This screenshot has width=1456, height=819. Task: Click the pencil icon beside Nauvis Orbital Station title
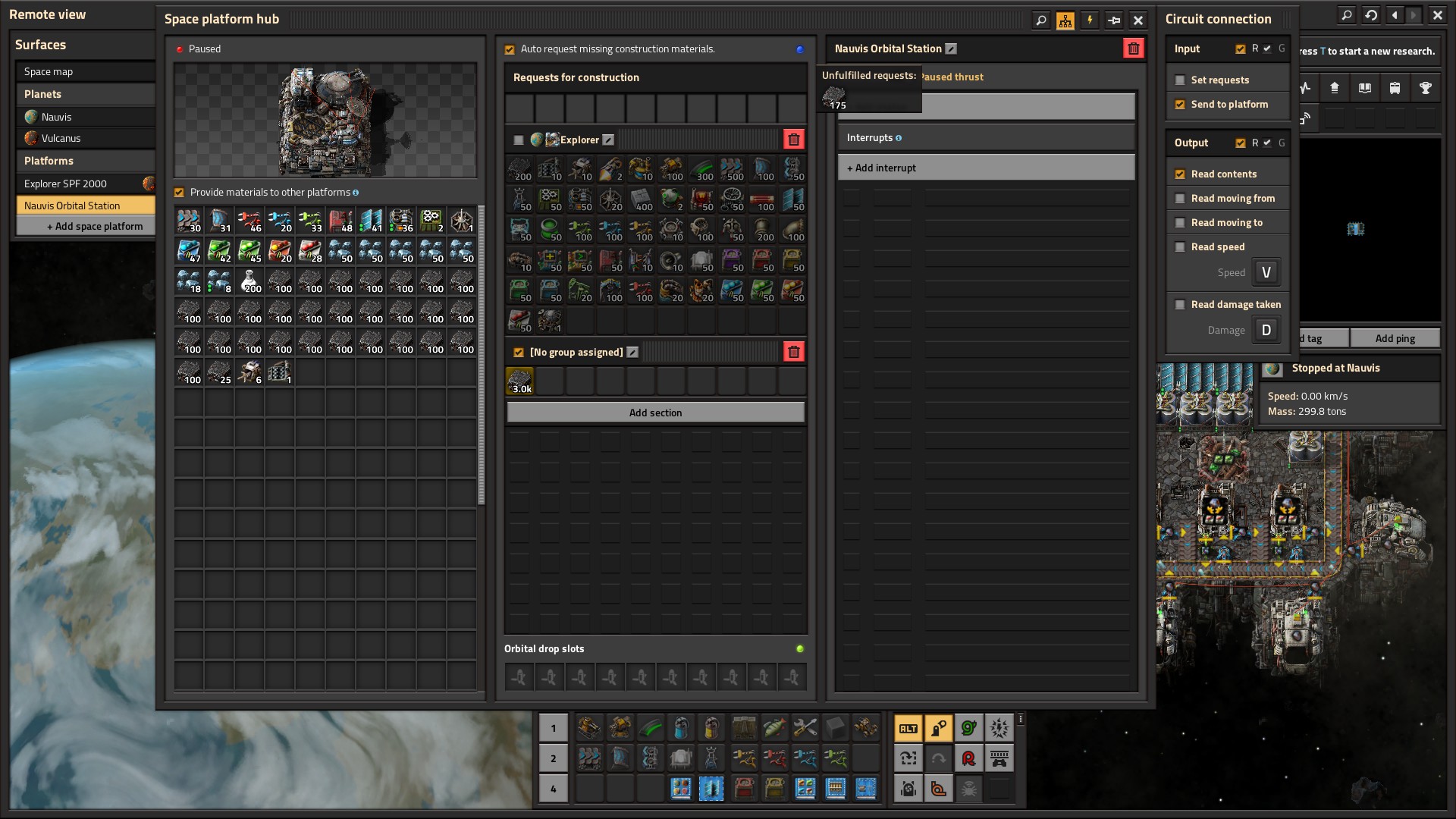tap(951, 49)
